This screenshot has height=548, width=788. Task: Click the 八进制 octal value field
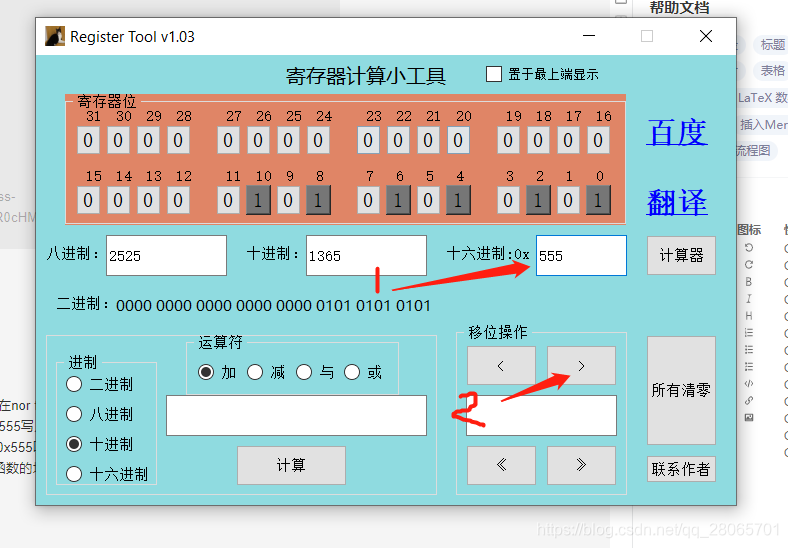tap(166, 255)
